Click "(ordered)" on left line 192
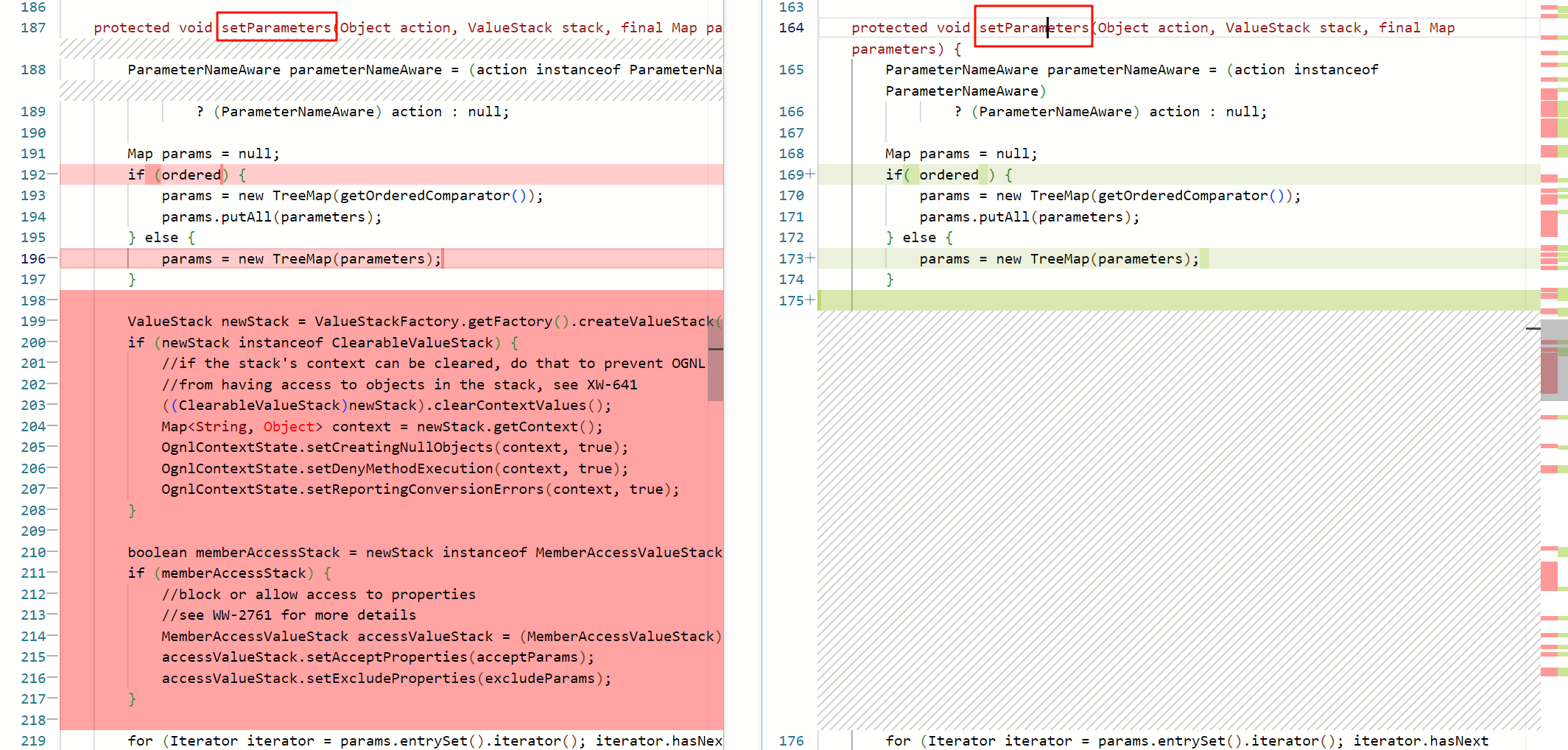The width and height of the screenshot is (1568, 750). [x=191, y=174]
